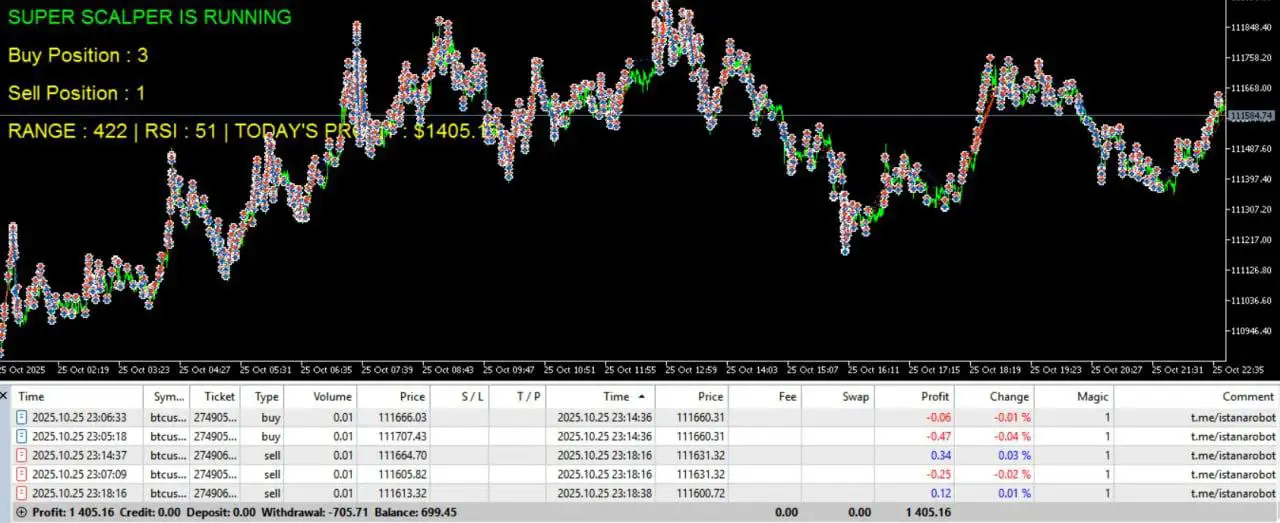1280x523 pixels.
Task: Click the Symbol column header
Action: tap(169, 397)
